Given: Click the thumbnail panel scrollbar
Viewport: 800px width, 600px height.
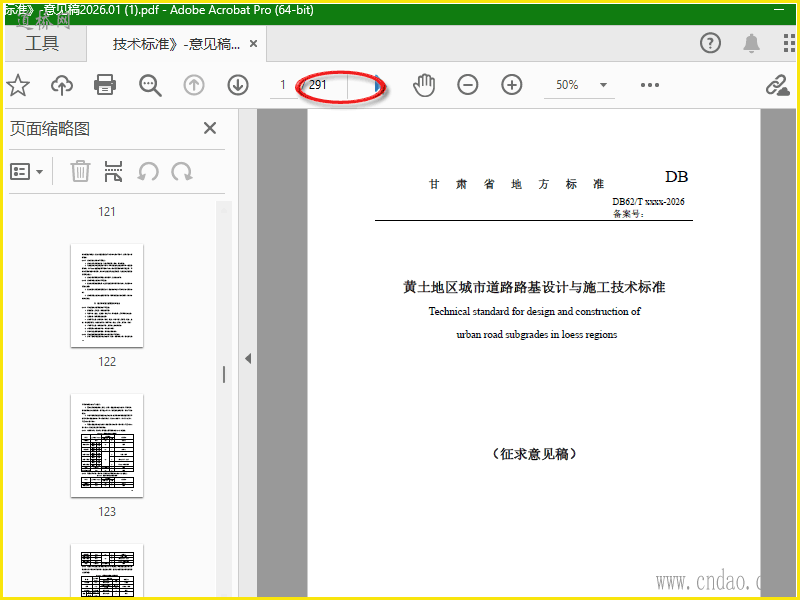Looking at the screenshot, I should pyautogui.click(x=224, y=374).
